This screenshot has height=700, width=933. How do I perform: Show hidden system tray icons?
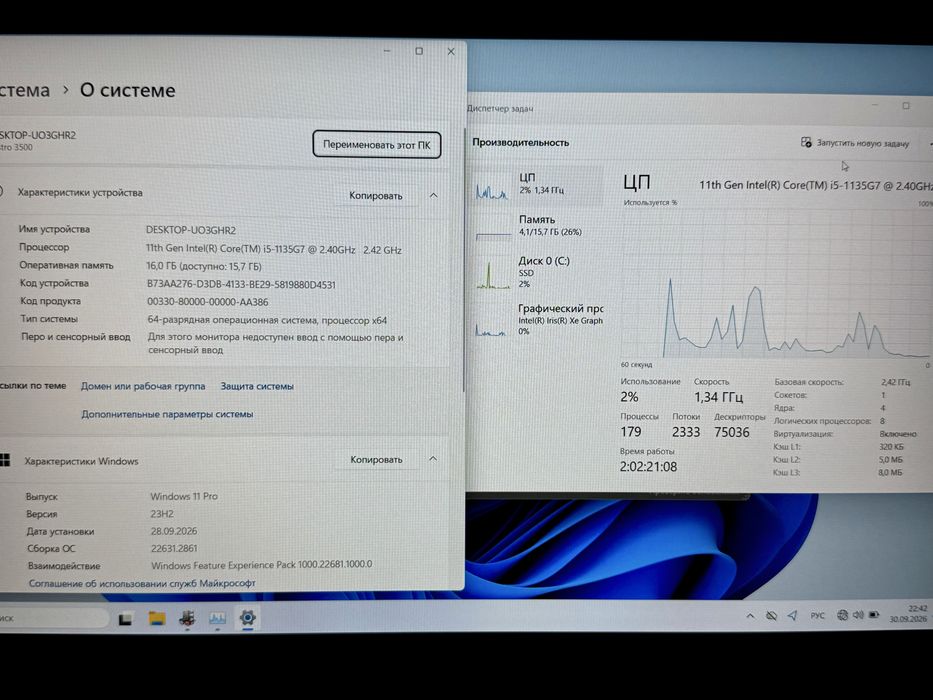[x=750, y=616]
